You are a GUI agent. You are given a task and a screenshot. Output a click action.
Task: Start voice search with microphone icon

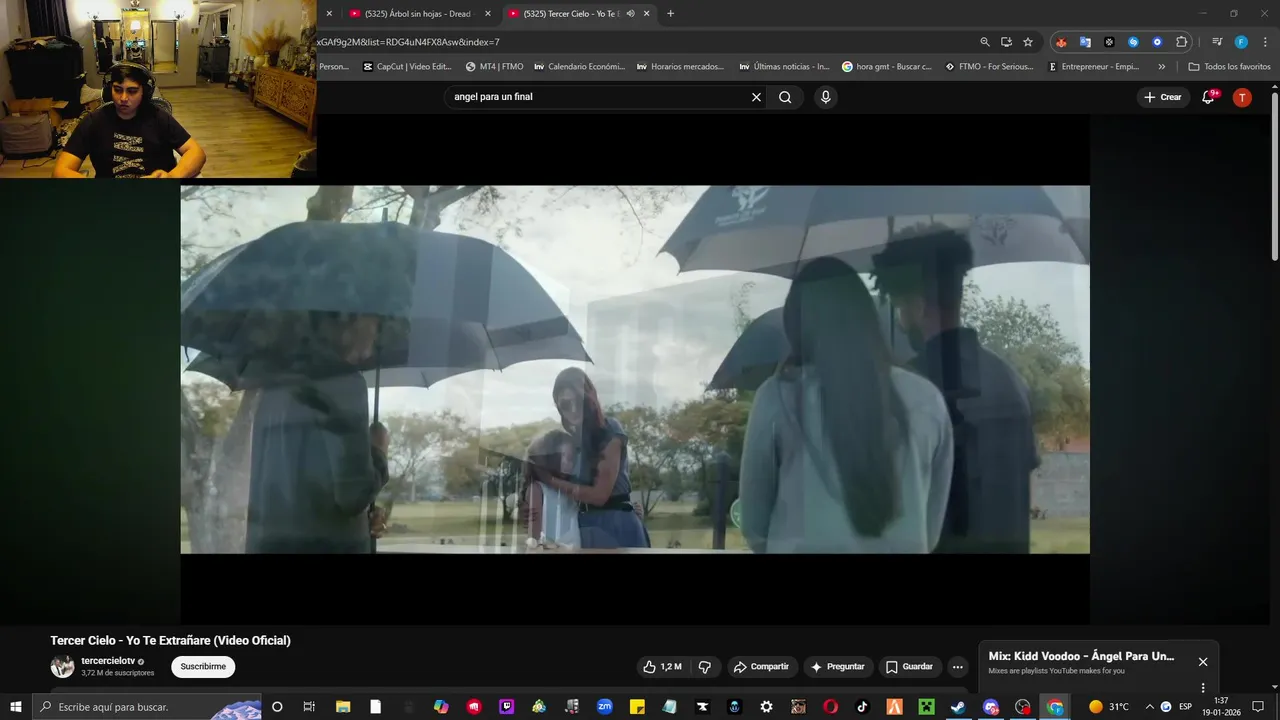click(x=825, y=97)
